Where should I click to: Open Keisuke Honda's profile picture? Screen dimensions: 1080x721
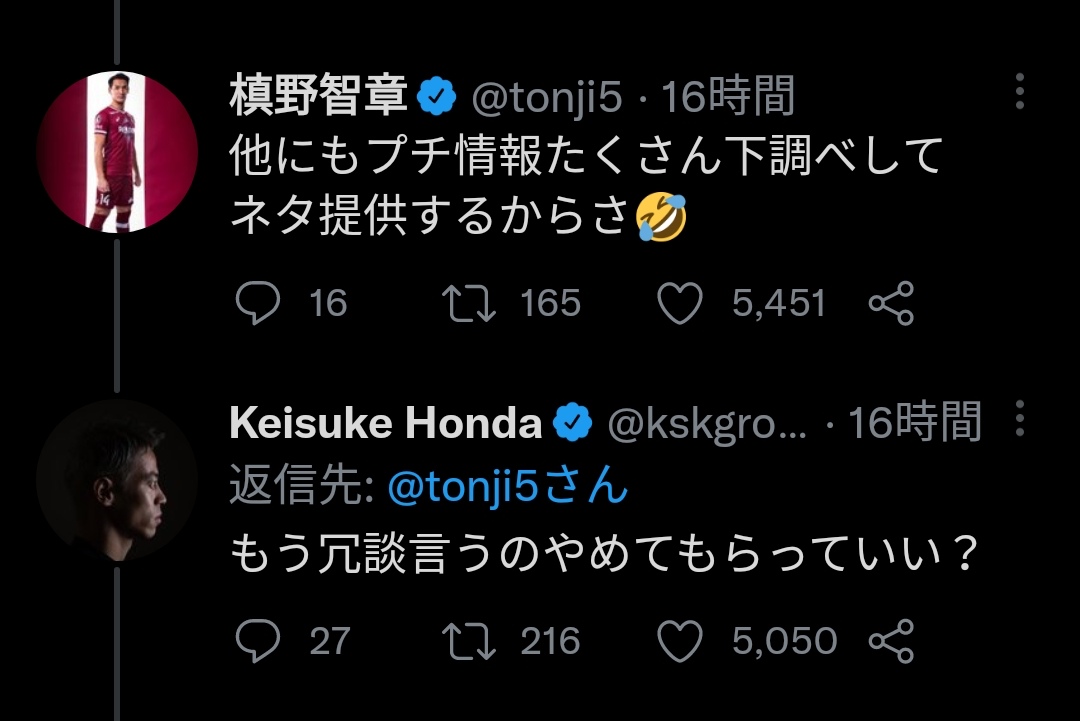117,481
